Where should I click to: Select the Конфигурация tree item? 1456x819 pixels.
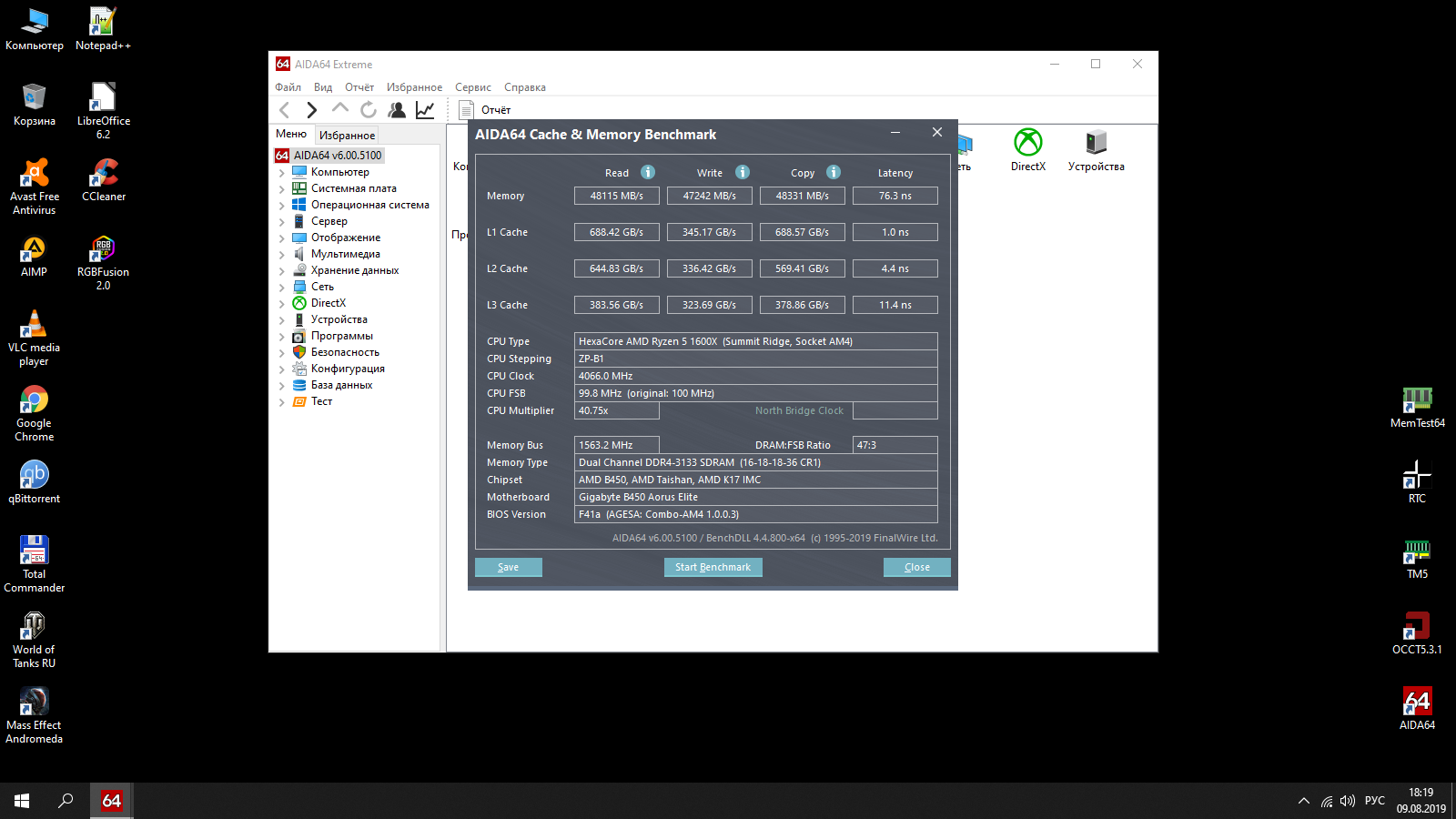point(348,369)
